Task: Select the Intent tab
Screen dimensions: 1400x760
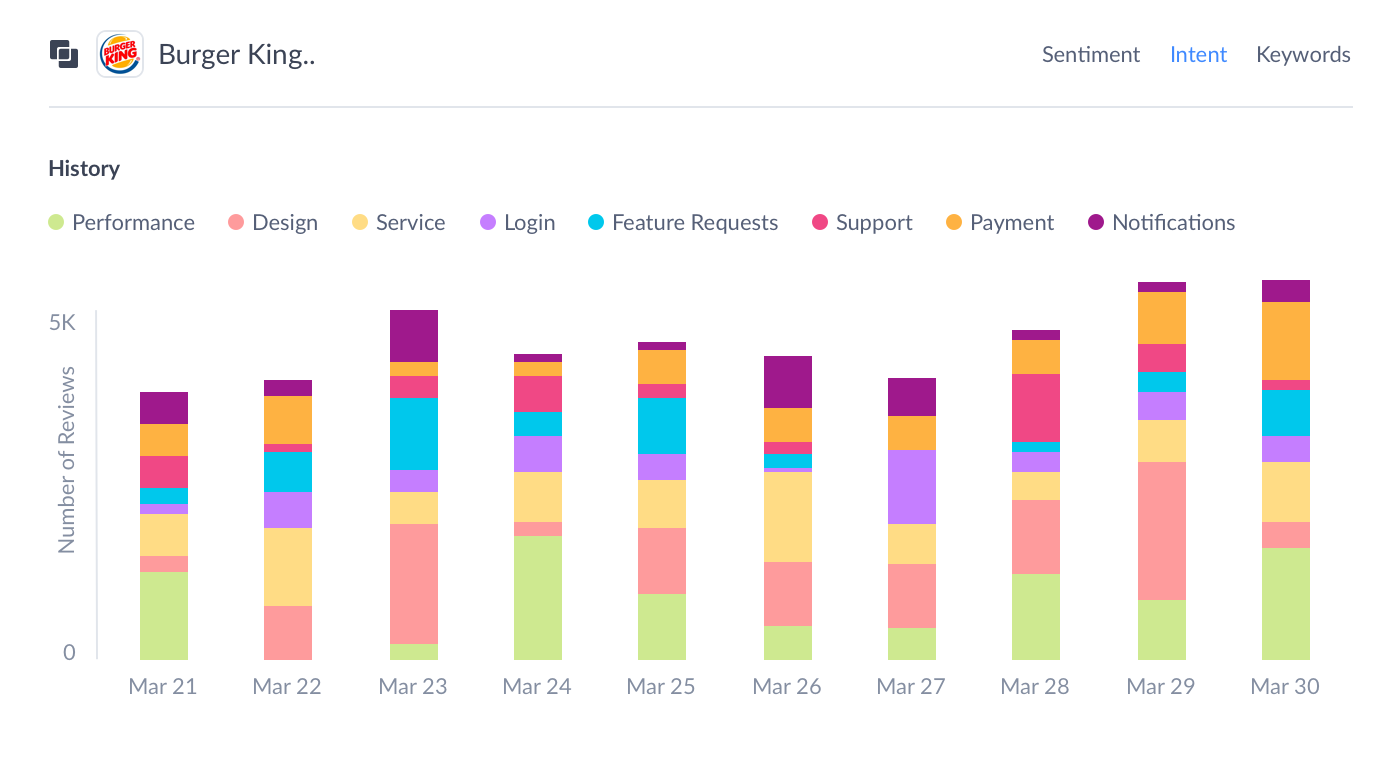Action: tap(1198, 55)
